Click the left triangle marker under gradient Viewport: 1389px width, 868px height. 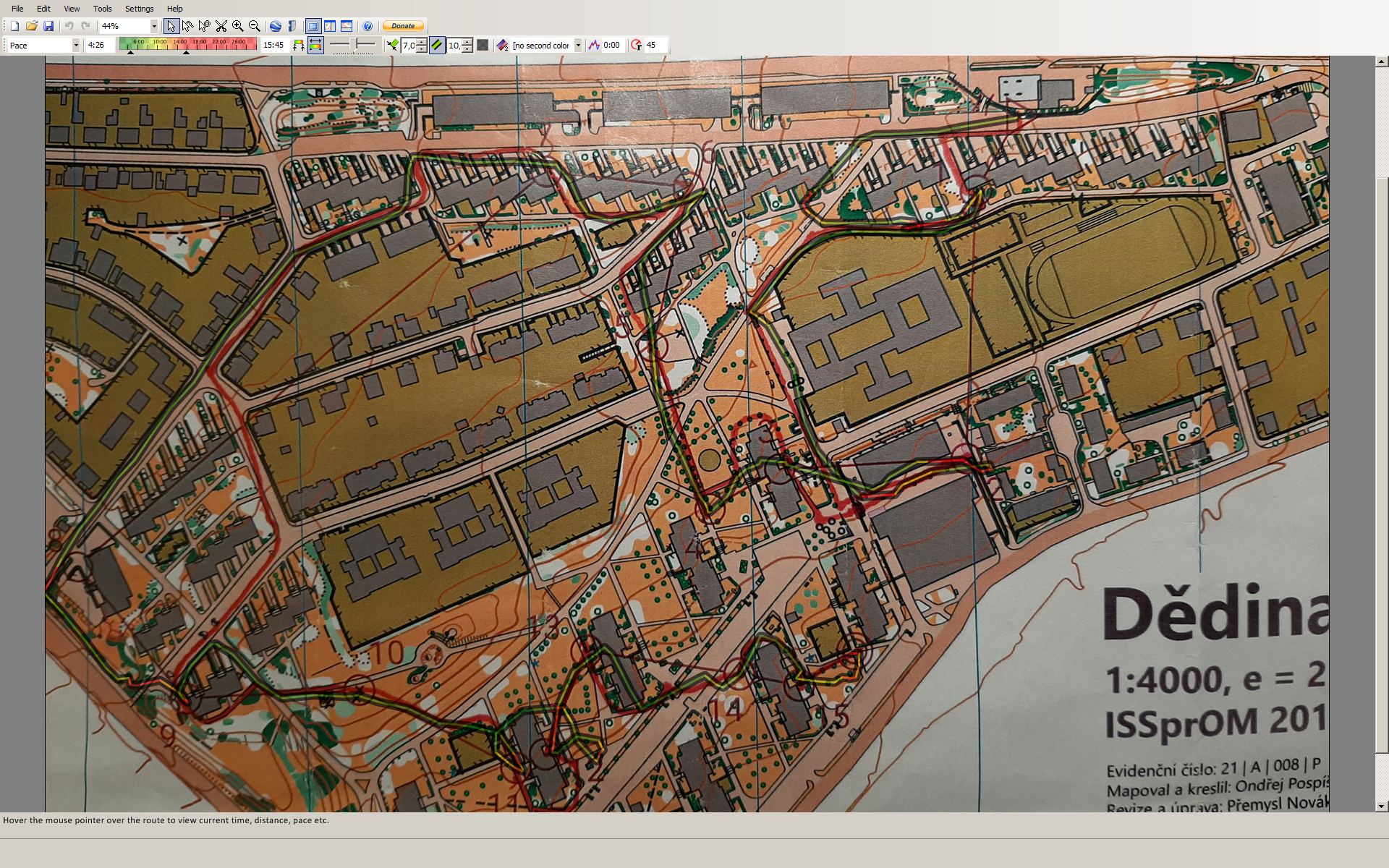point(131,52)
